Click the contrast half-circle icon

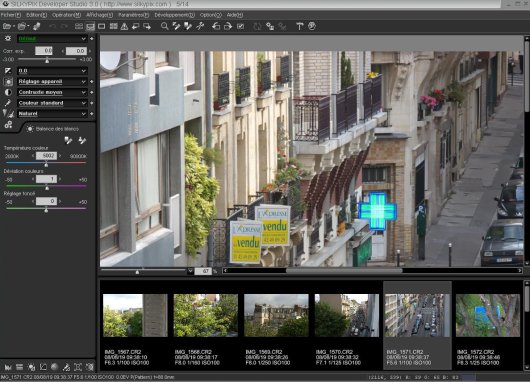pyautogui.click(x=8, y=92)
